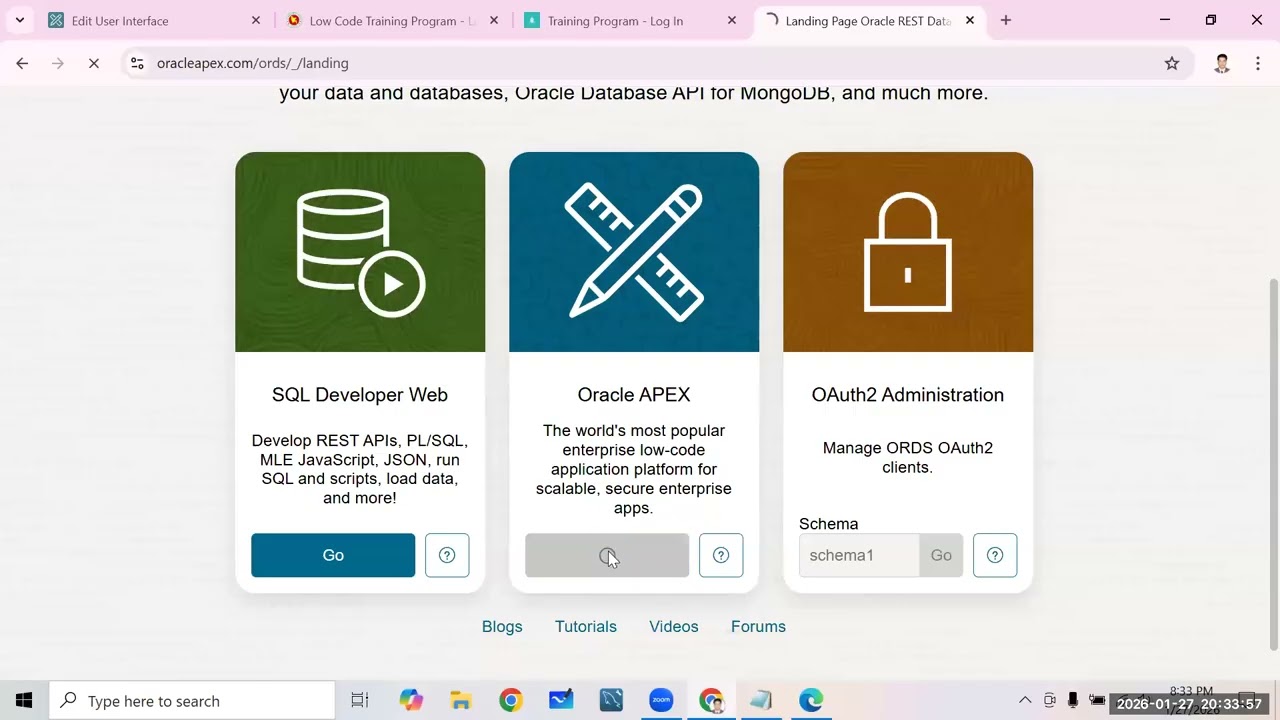Open the Forums link
This screenshot has height=720, width=1280.
(x=758, y=626)
